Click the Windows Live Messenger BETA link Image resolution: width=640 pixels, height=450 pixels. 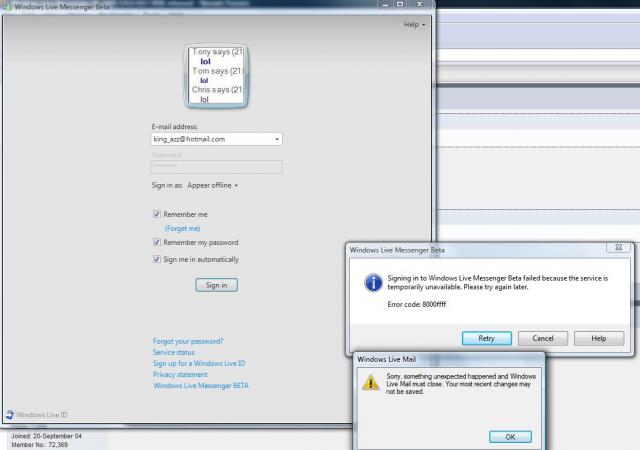click(201, 385)
